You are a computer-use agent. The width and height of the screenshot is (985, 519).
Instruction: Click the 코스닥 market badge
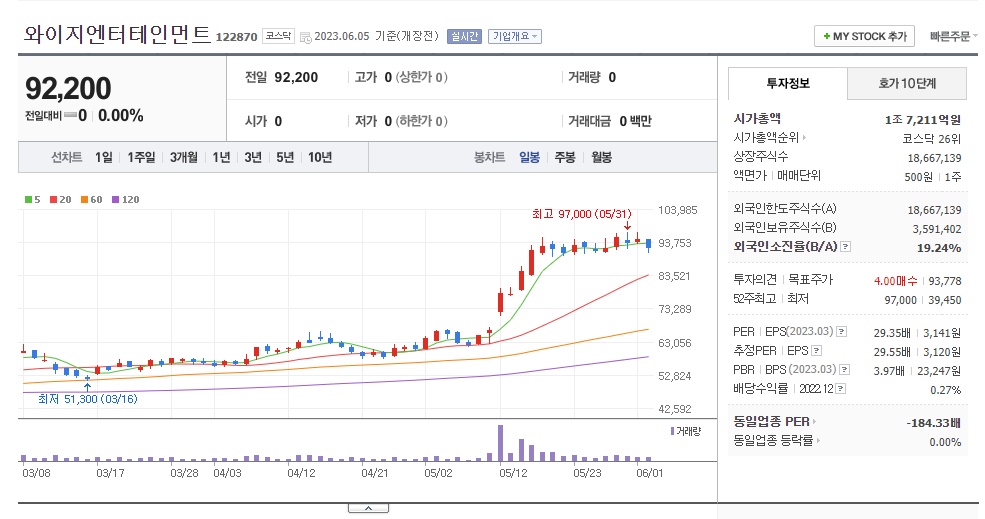pos(278,36)
